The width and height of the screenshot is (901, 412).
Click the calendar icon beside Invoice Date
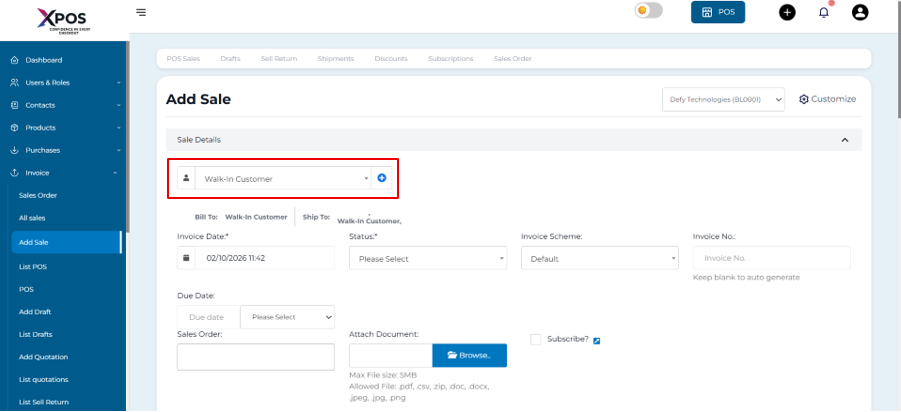pyautogui.click(x=186, y=258)
